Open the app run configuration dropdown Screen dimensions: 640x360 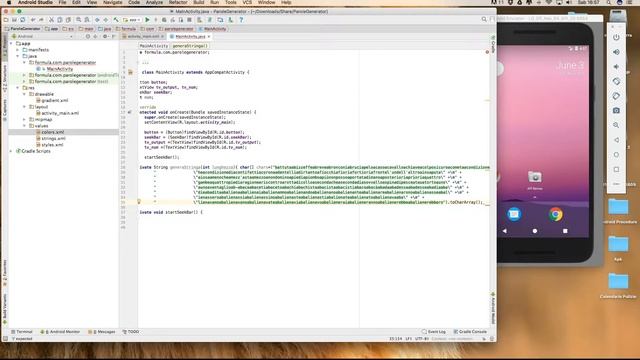(x=132, y=20)
